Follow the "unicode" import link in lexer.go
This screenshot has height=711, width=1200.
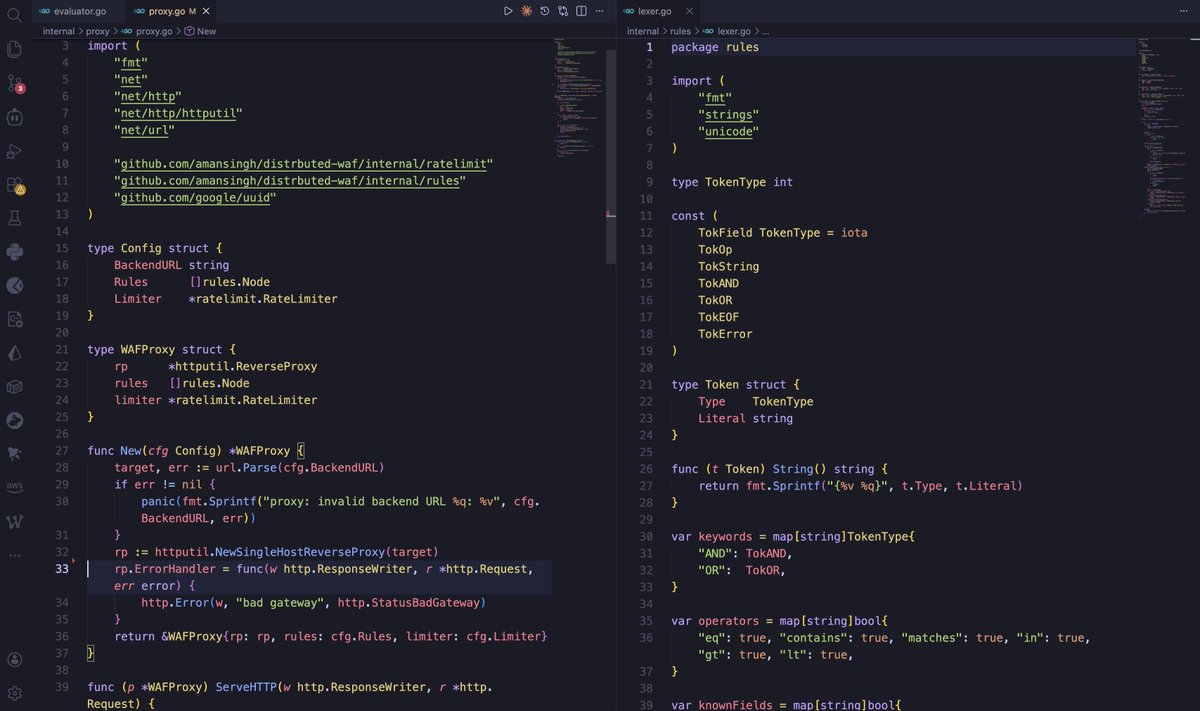click(728, 131)
